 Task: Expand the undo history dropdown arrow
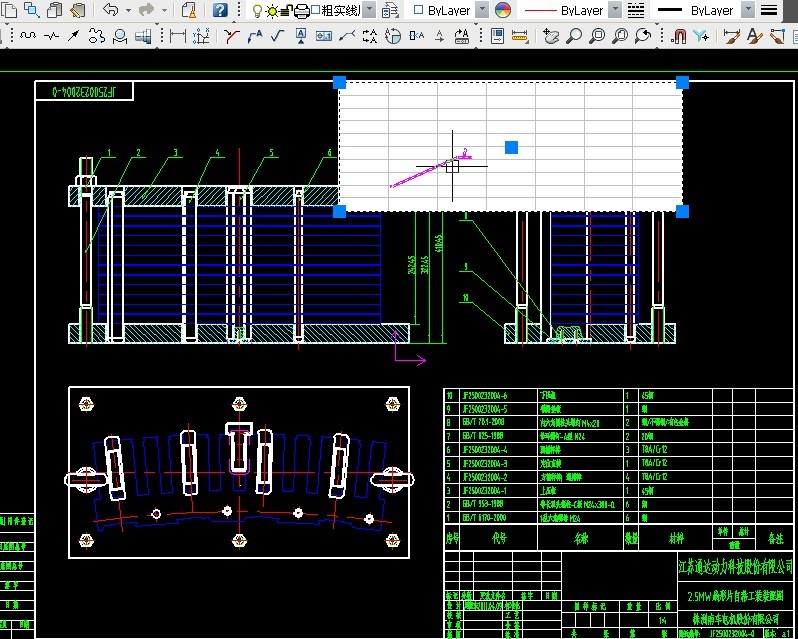tap(127, 10)
